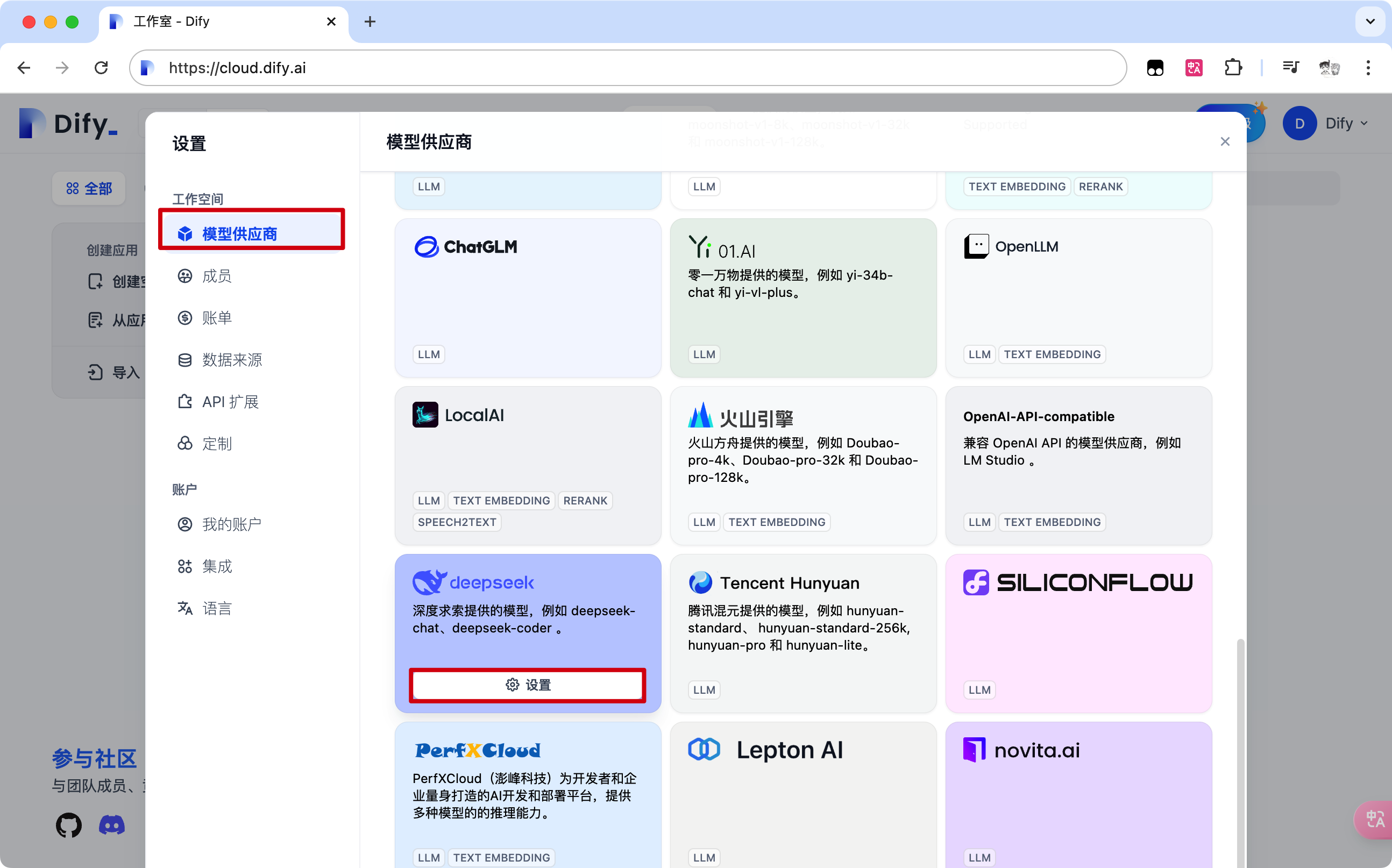This screenshot has height=868, width=1392.
Task: Click the 集成 integrations icon
Action: click(x=185, y=567)
